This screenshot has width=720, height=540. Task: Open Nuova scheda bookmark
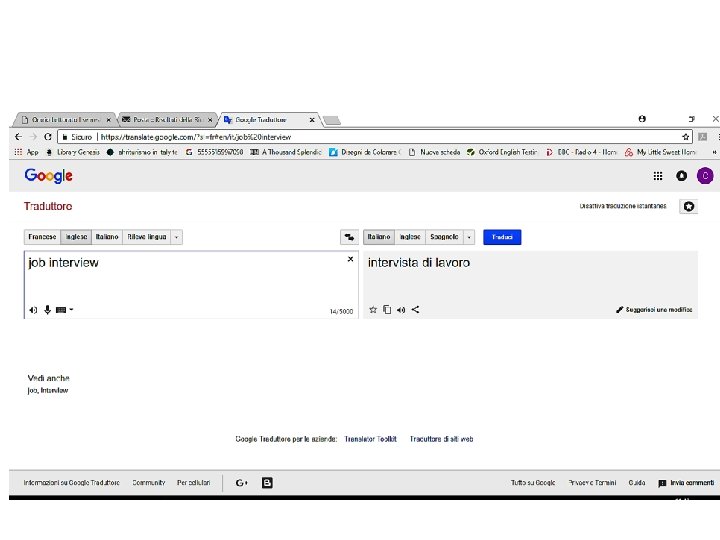[x=434, y=152]
